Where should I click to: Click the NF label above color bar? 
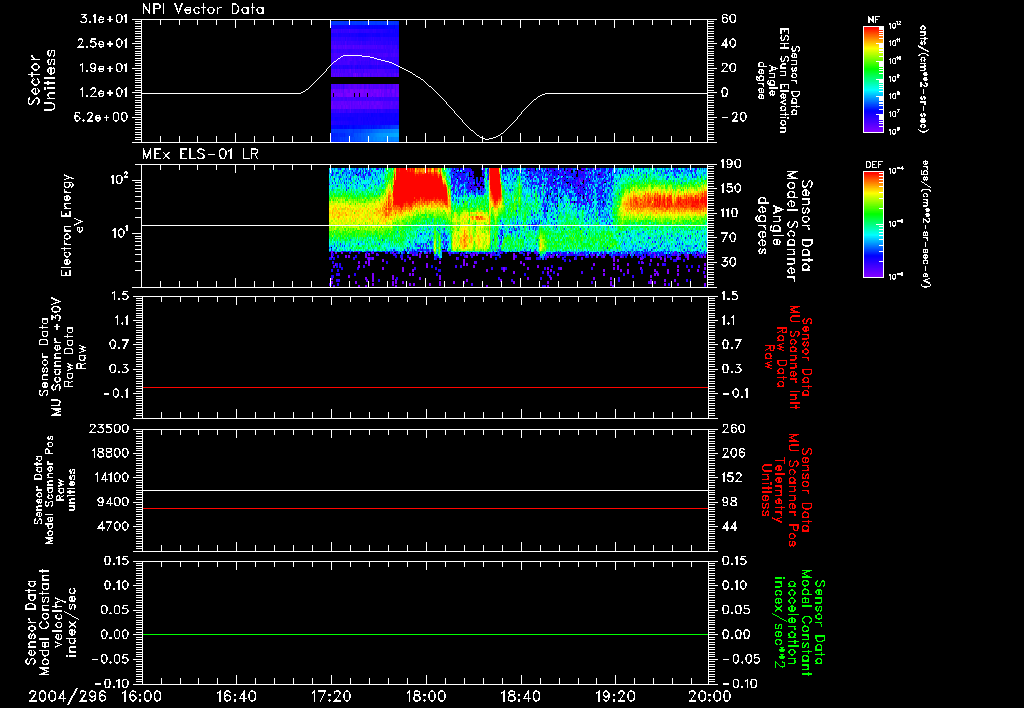click(873, 20)
